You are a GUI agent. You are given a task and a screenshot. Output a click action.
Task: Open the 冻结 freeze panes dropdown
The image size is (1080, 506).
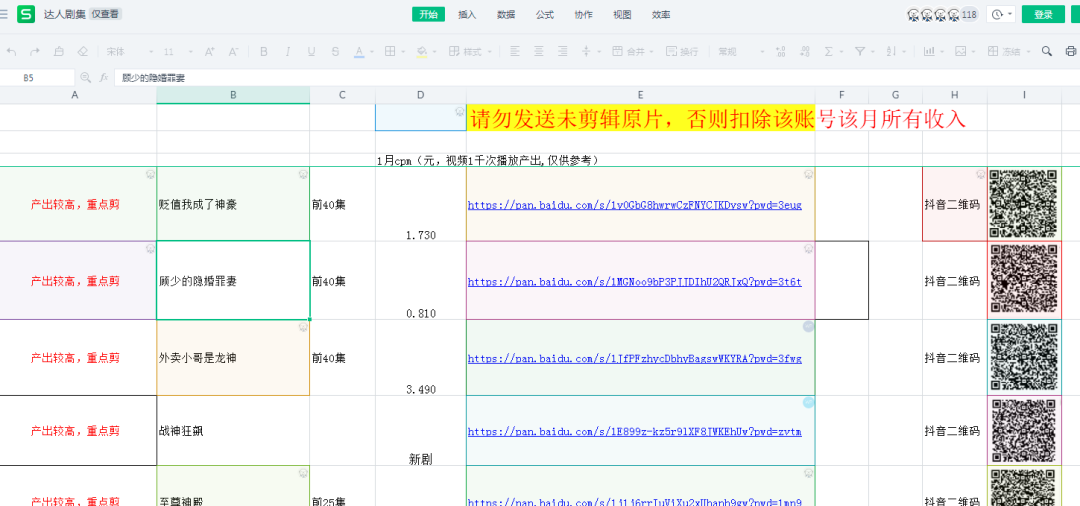(x=1009, y=52)
